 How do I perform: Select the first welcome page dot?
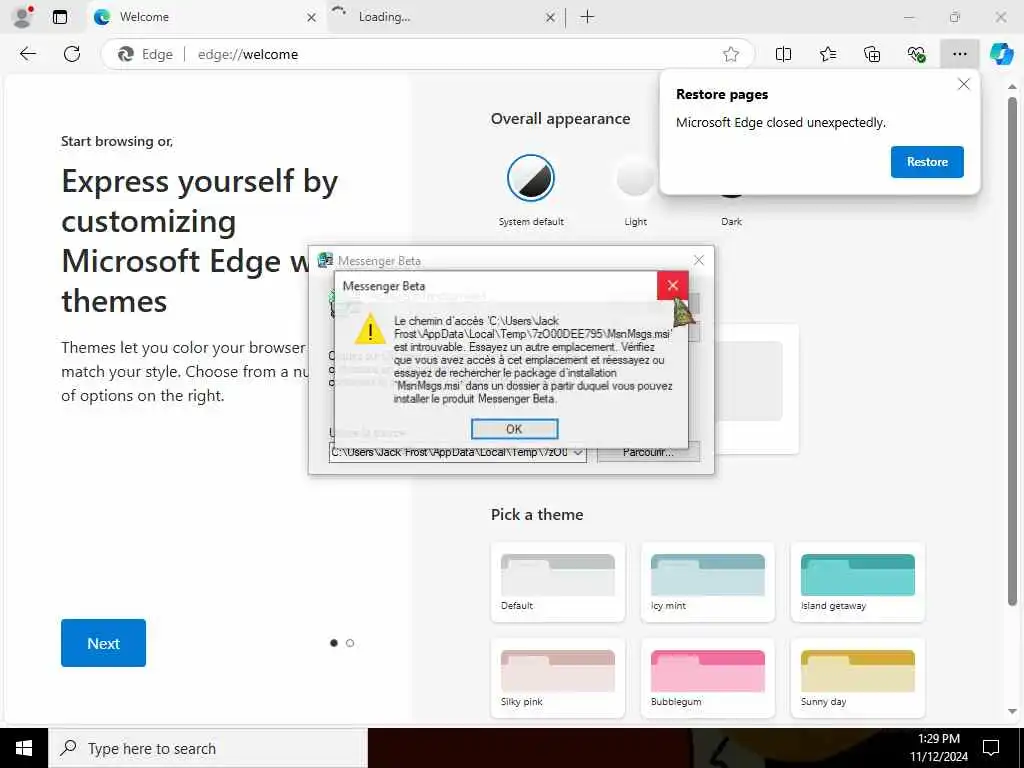point(334,643)
